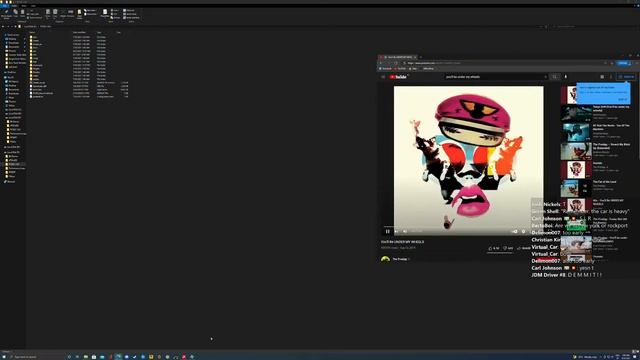Image resolution: width=640 pixels, height=360 pixels.
Task: Go up one folder level
Action: 16,27
